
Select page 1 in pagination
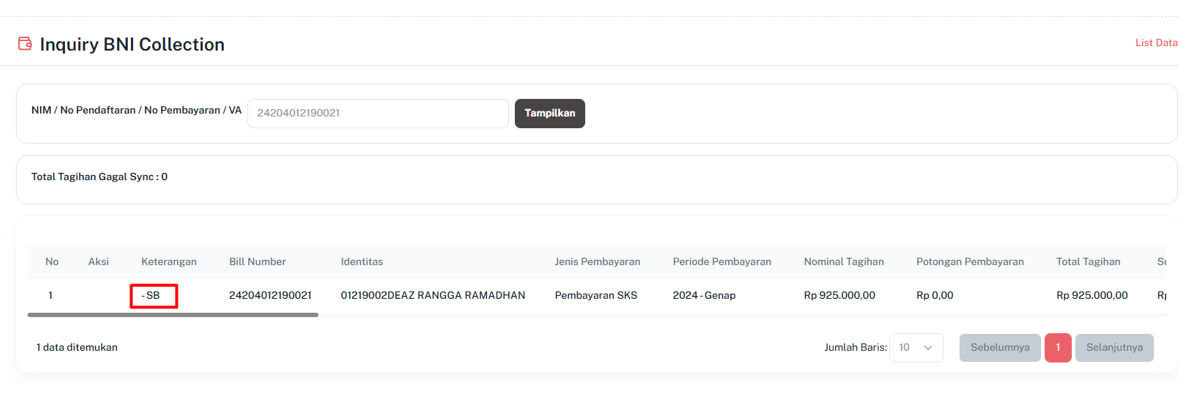tap(1058, 348)
